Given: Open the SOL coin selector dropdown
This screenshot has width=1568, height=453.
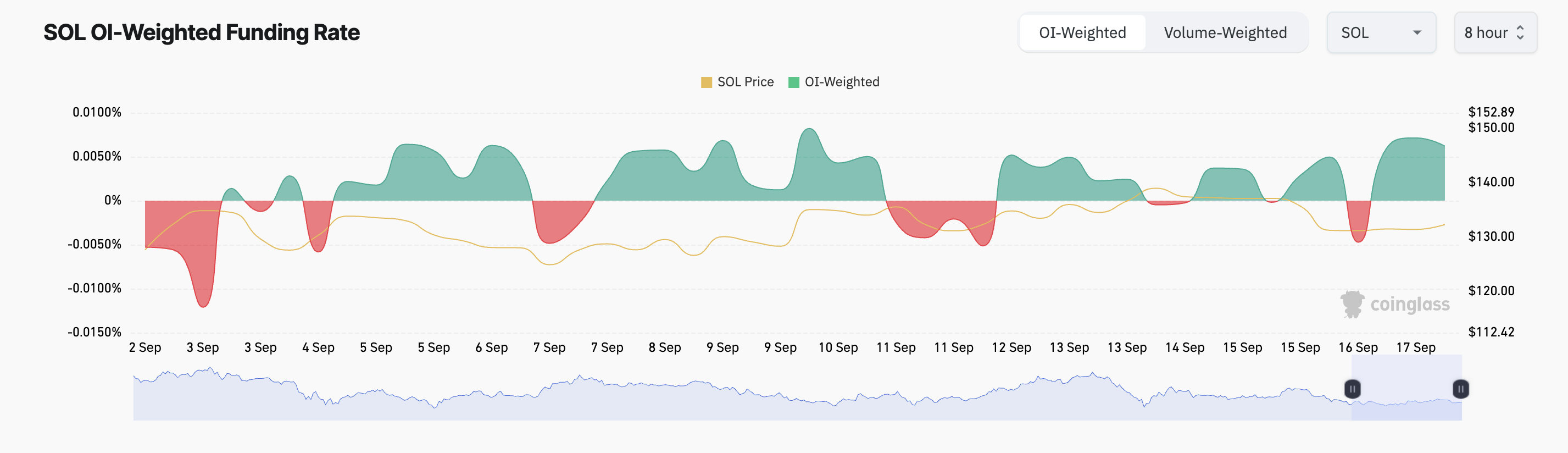Looking at the screenshot, I should tap(1381, 32).
